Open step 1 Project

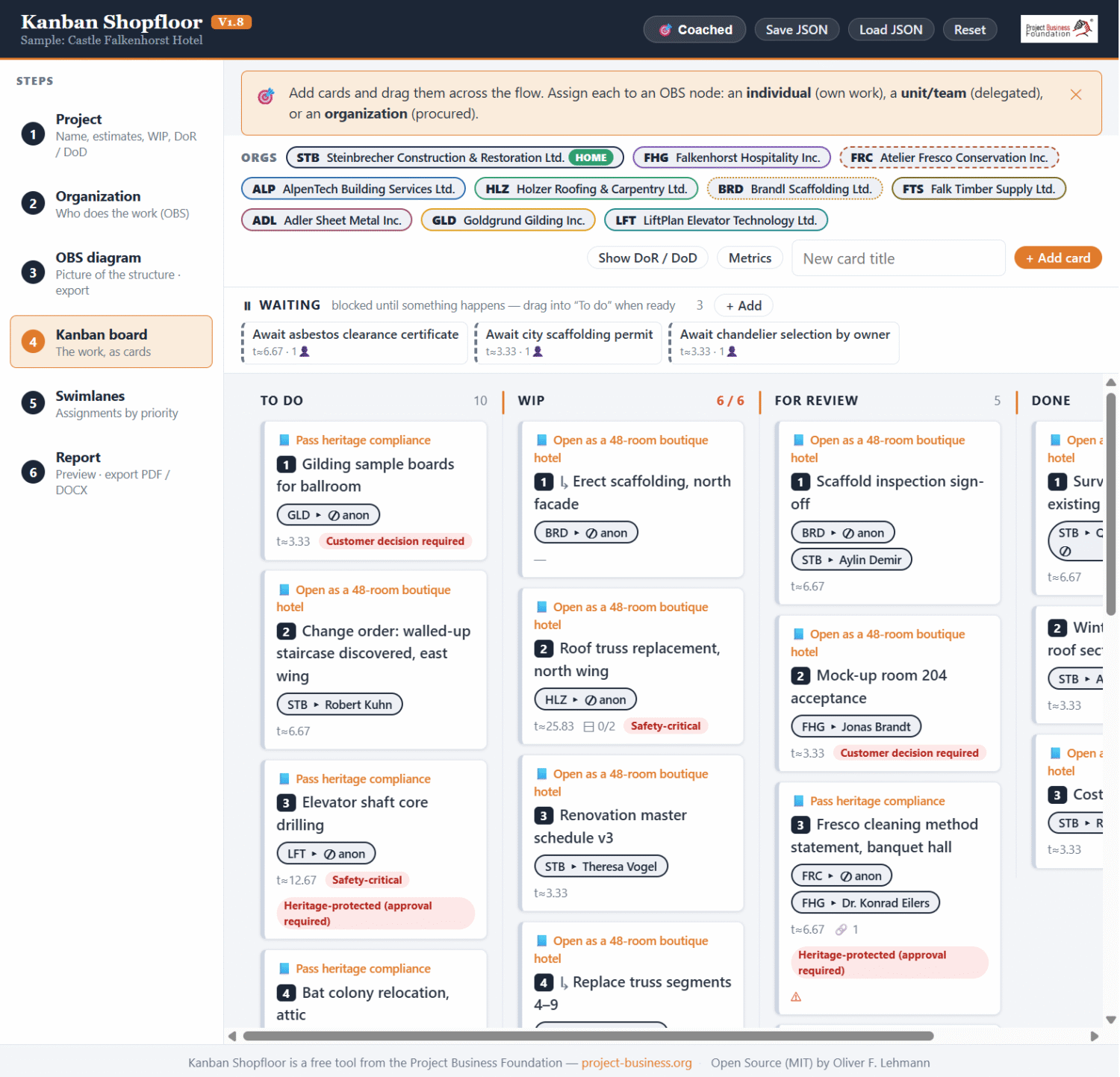pos(111,134)
